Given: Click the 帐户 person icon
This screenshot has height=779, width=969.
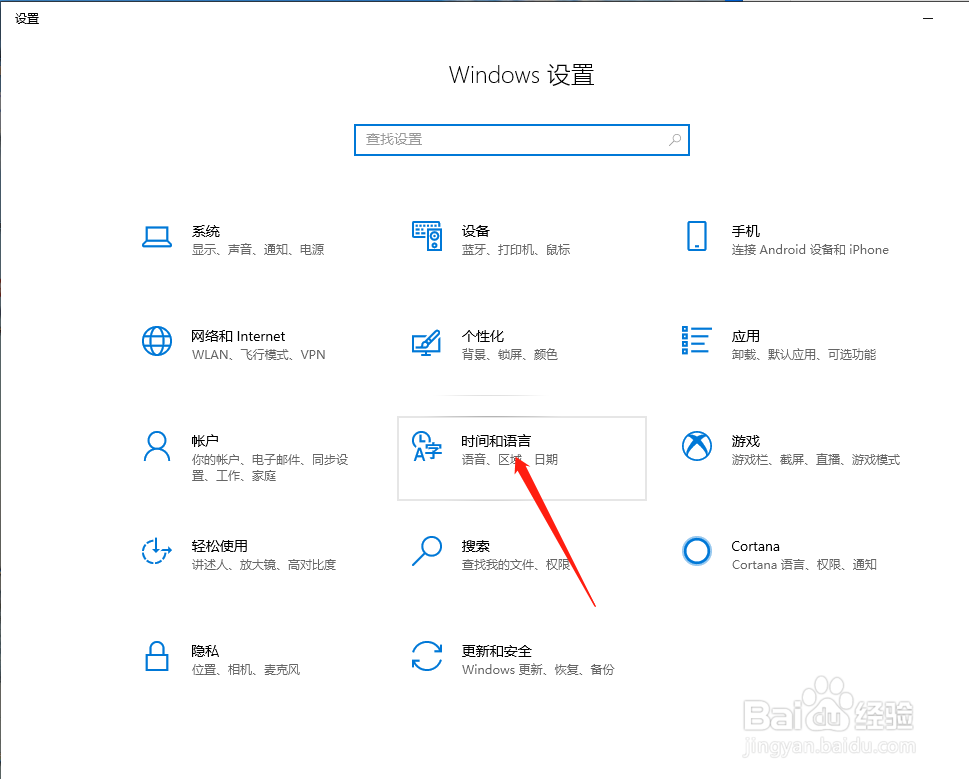Looking at the screenshot, I should pyautogui.click(x=157, y=446).
